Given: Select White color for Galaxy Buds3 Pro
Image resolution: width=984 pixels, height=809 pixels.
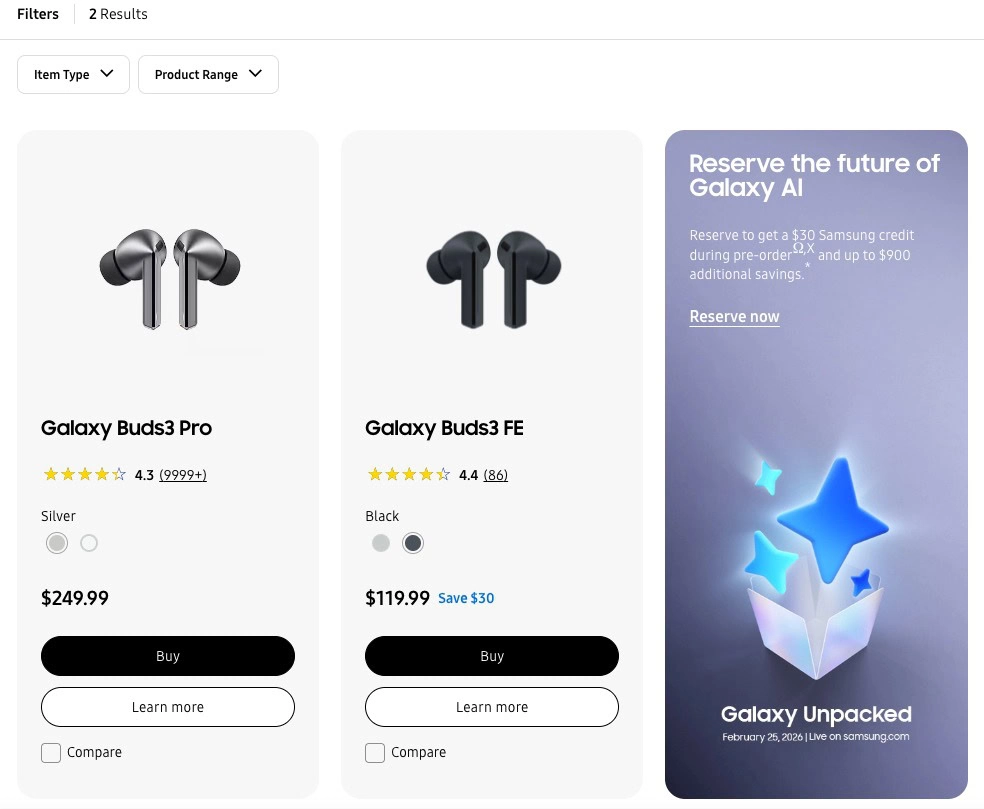Looking at the screenshot, I should point(89,543).
